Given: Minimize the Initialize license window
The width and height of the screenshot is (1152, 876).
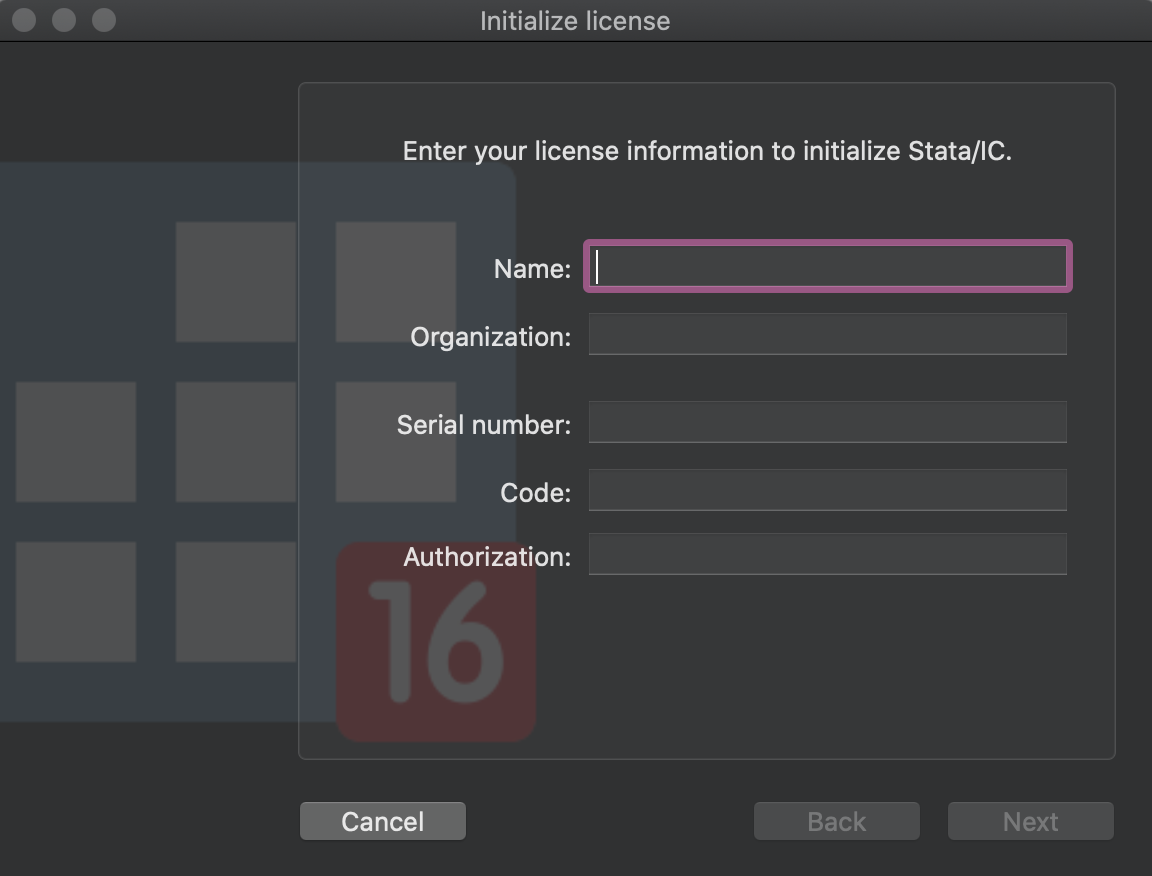Looking at the screenshot, I should tap(64, 20).
